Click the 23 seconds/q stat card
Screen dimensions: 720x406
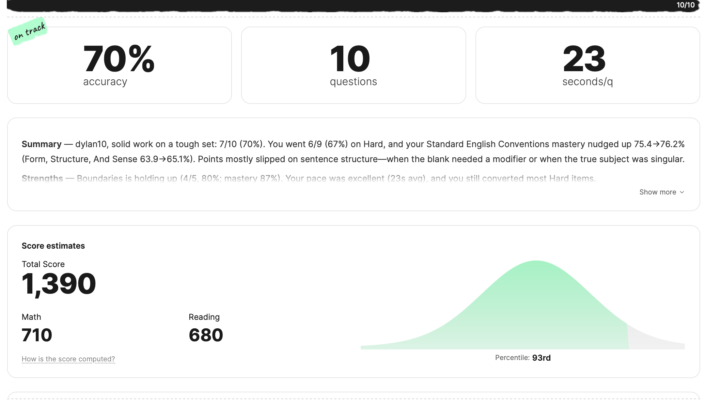[587, 65]
